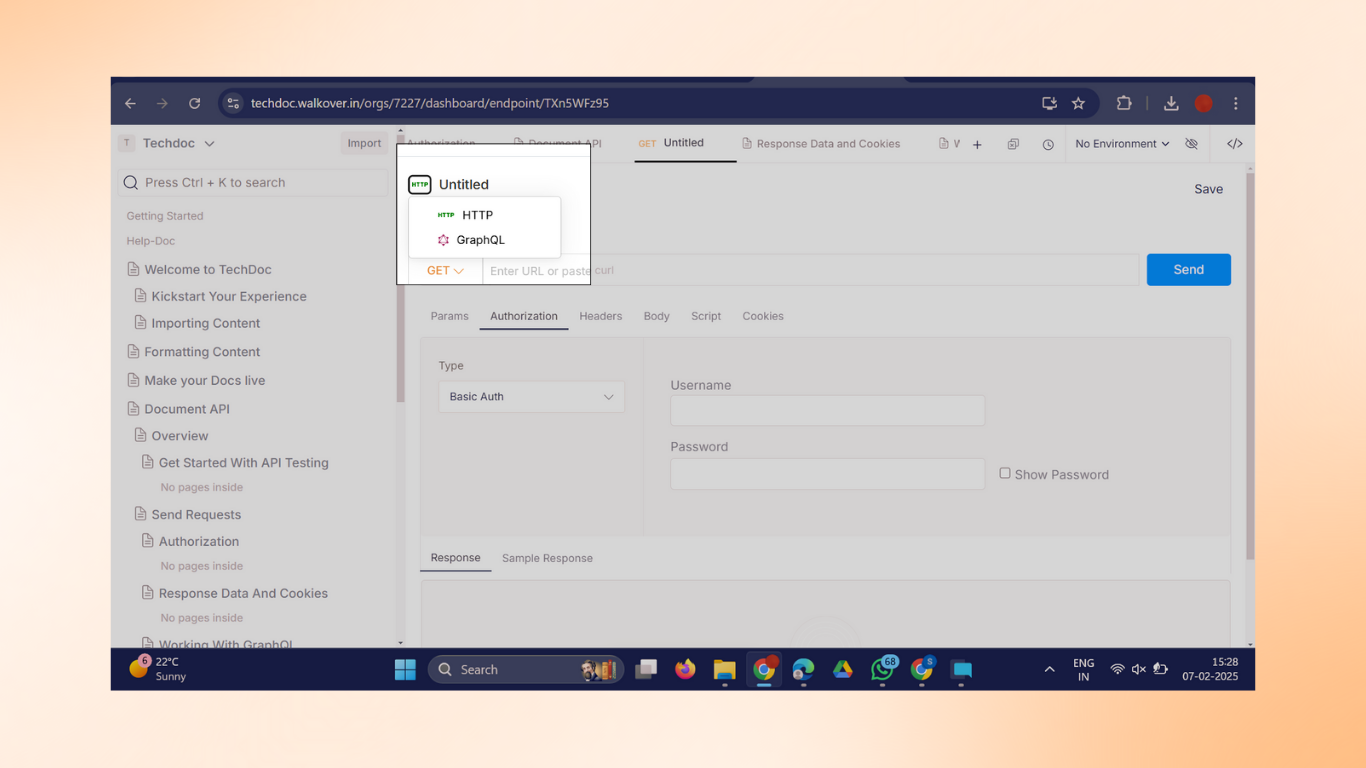The height and width of the screenshot is (768, 1366).
Task: Click the Techdoc T workspace icon
Action: click(x=127, y=143)
